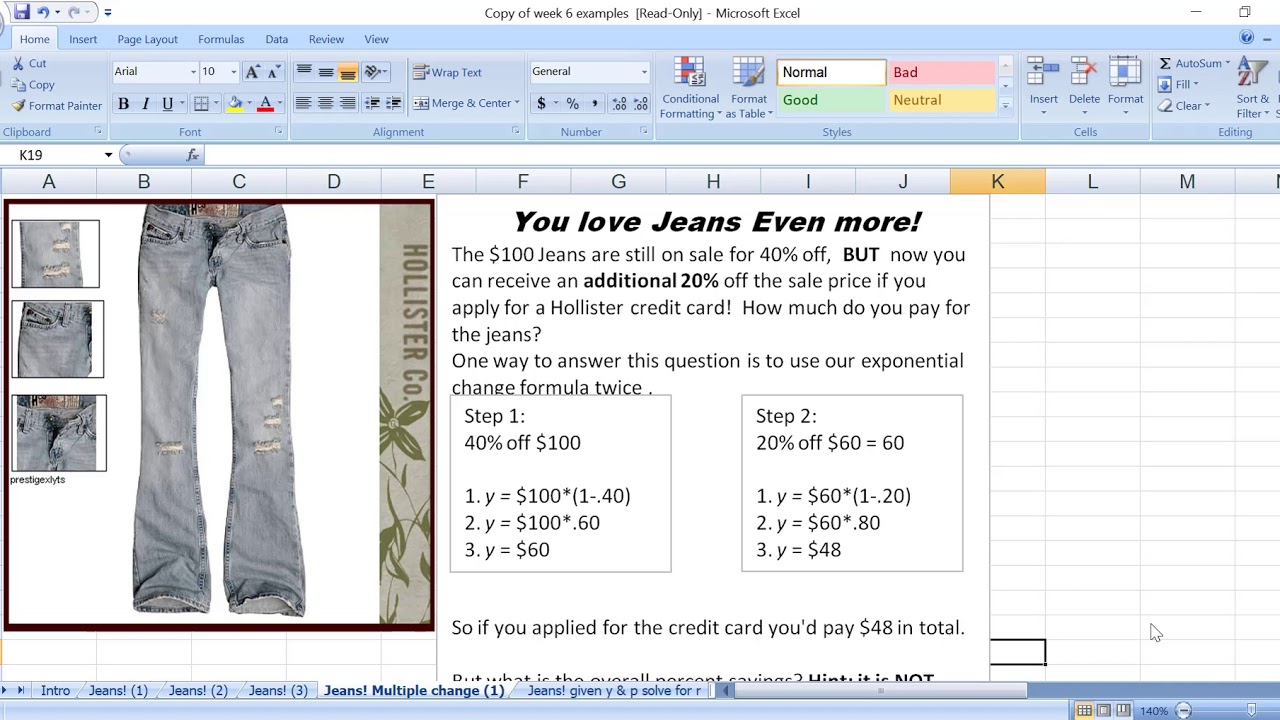Screen dimensions: 1280x720
Task: Toggle Bold formatting
Action: 123,104
